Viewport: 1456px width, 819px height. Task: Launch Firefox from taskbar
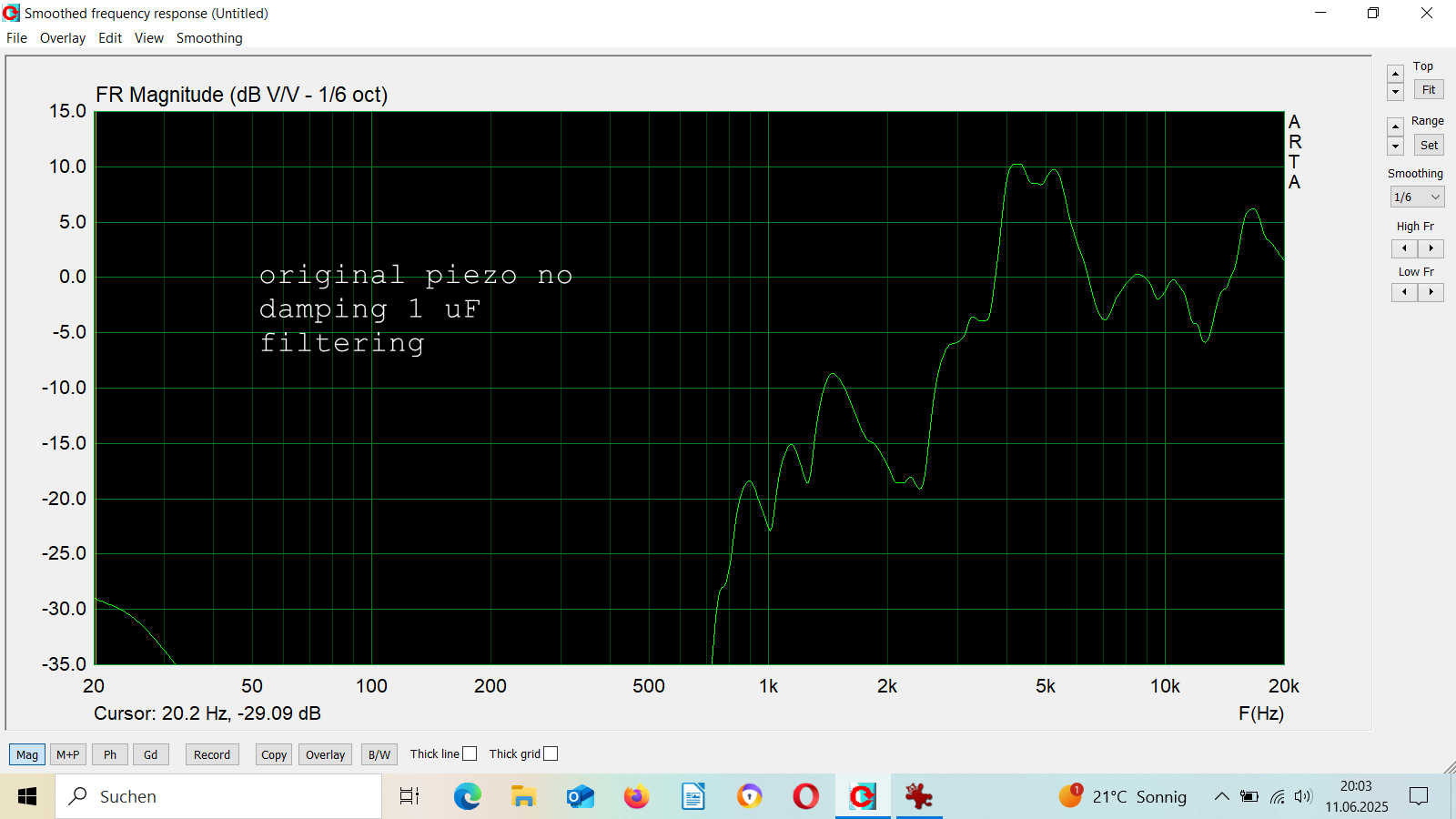point(636,796)
